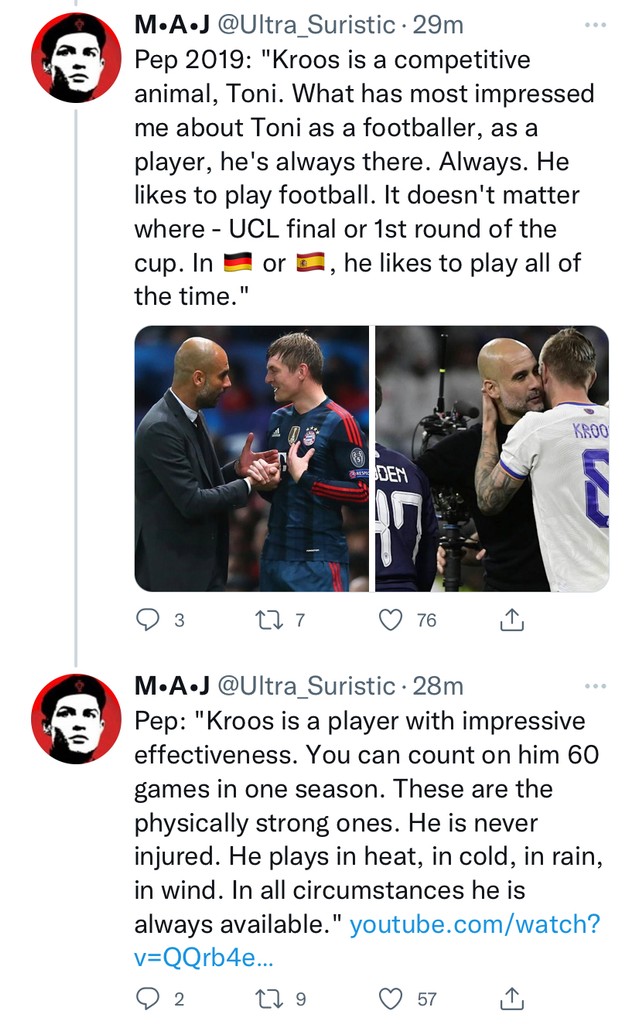Image resolution: width=640 pixels, height=1024 pixels.
Task: Retweet the second tweet with 9 retweets
Action: [x=269, y=998]
